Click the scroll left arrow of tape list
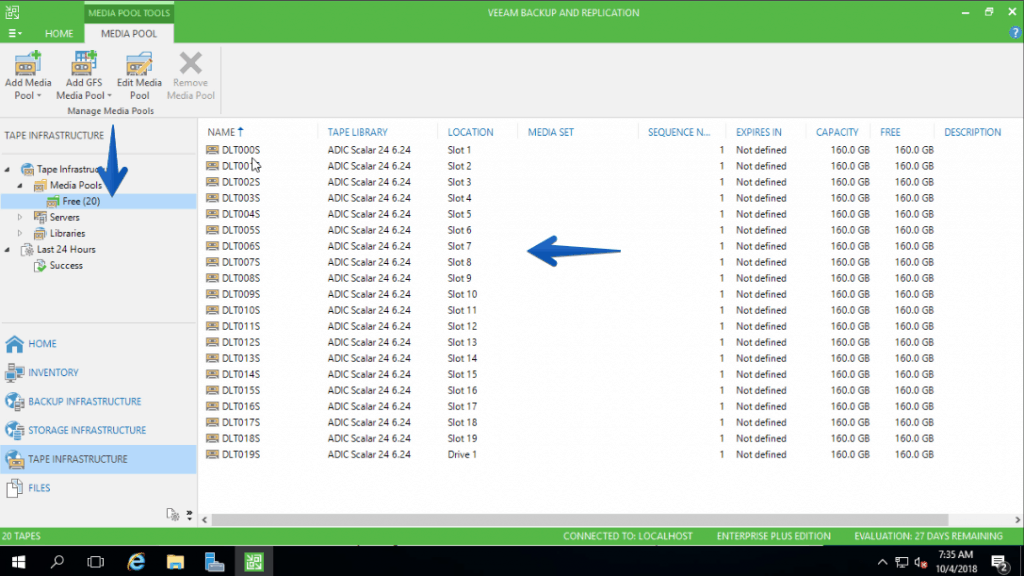The width and height of the screenshot is (1024, 576). coord(204,520)
